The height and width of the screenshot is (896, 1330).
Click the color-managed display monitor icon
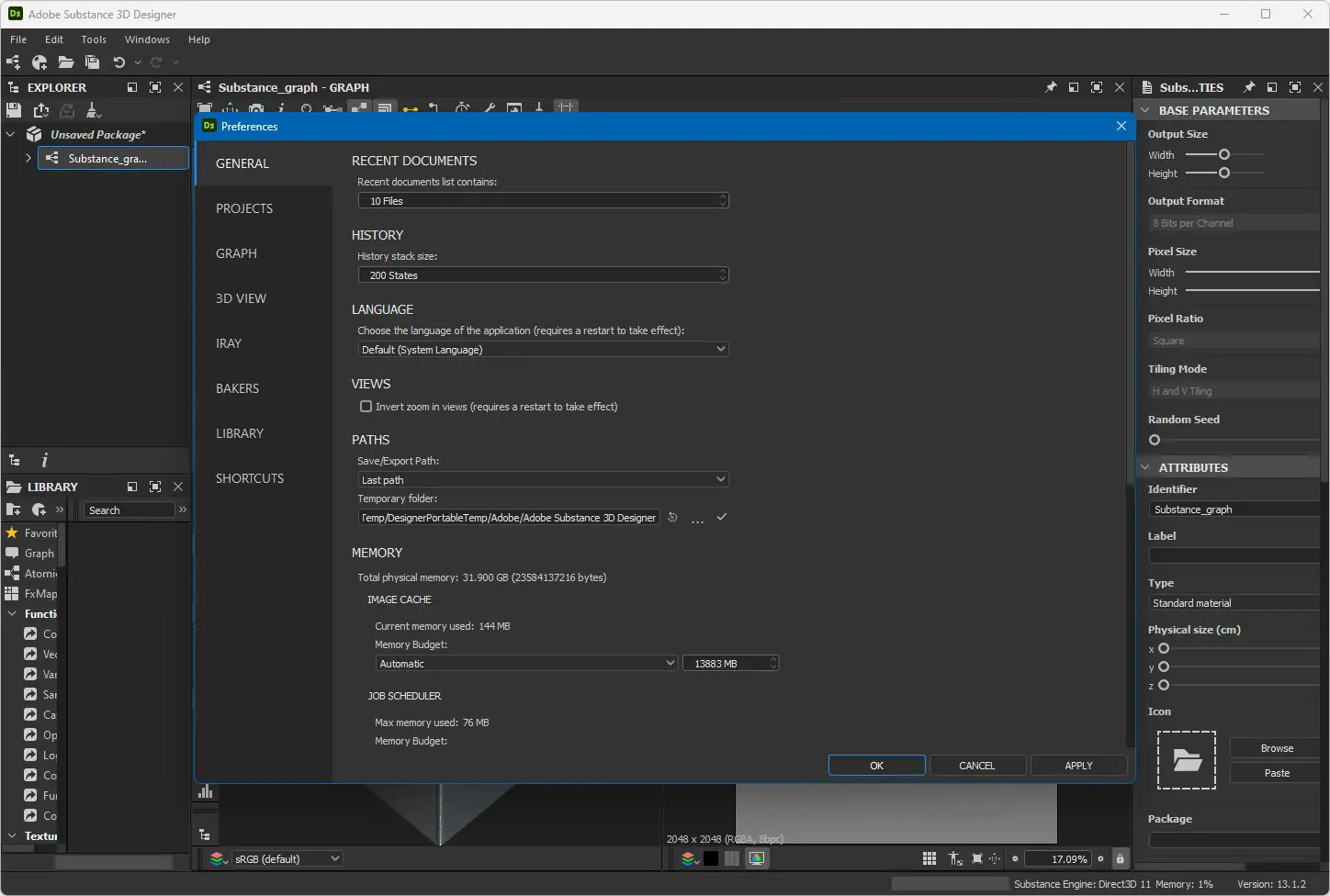(757, 858)
